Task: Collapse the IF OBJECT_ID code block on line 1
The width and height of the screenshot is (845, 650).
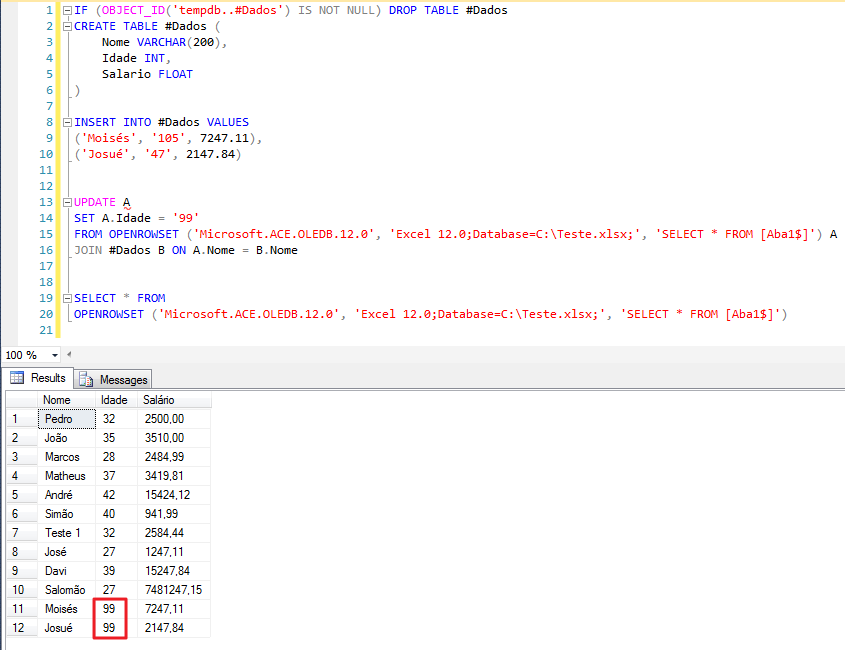Action: 67,10
